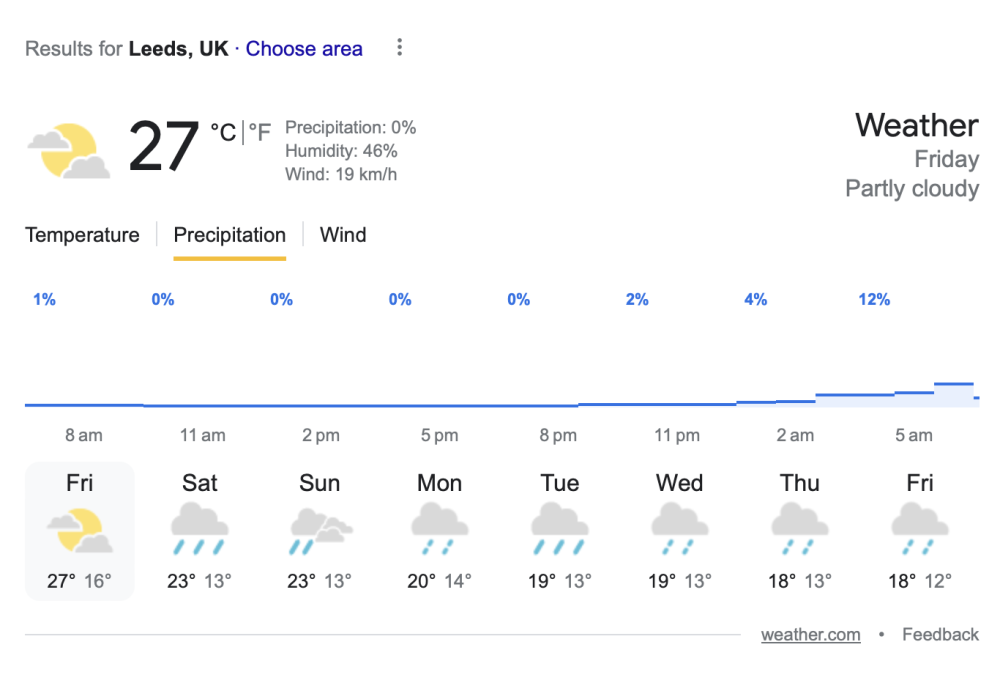Viewport: 1000px width, 683px height.
Task: Switch units to °F
Action: pyautogui.click(x=260, y=132)
